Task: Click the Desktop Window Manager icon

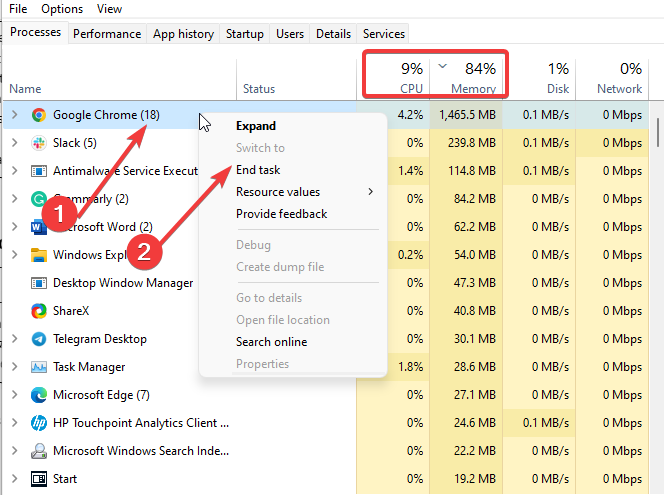Action: [x=39, y=283]
